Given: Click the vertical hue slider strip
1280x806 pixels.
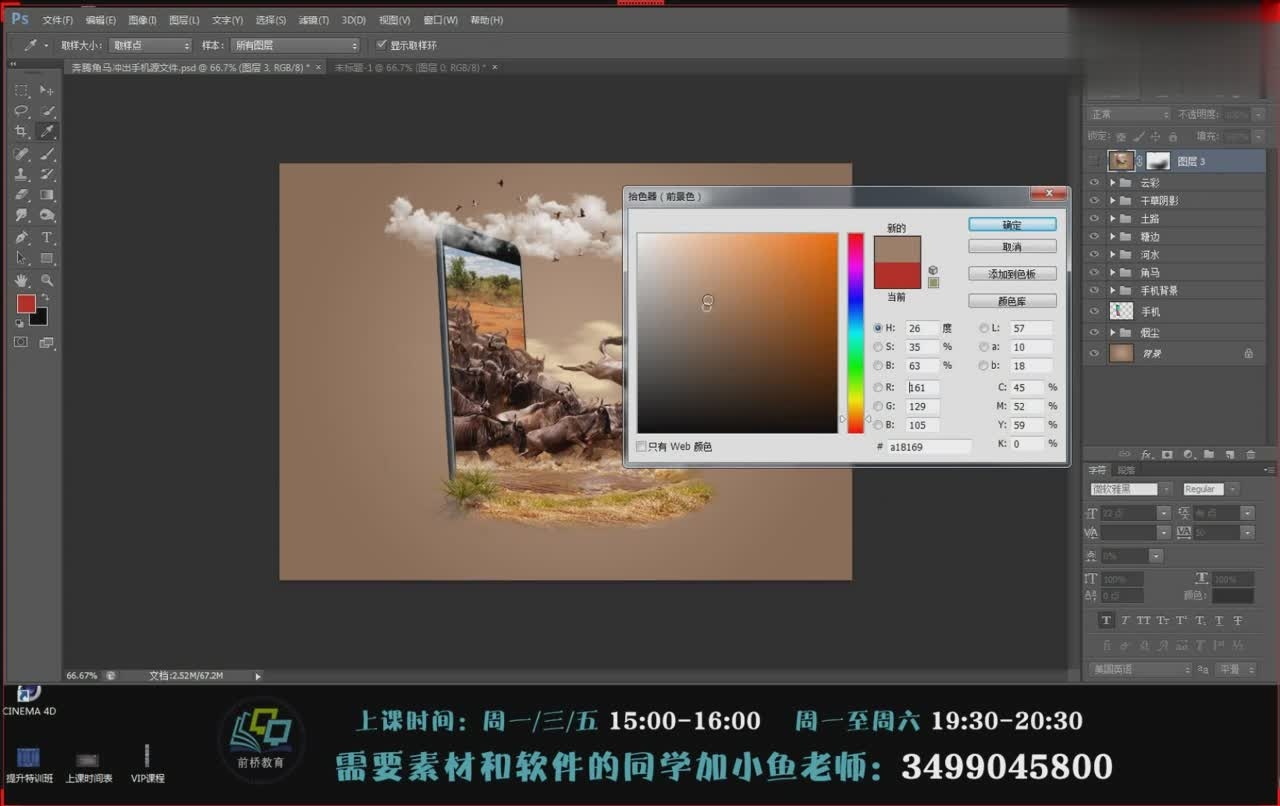Looking at the screenshot, I should 855,333.
